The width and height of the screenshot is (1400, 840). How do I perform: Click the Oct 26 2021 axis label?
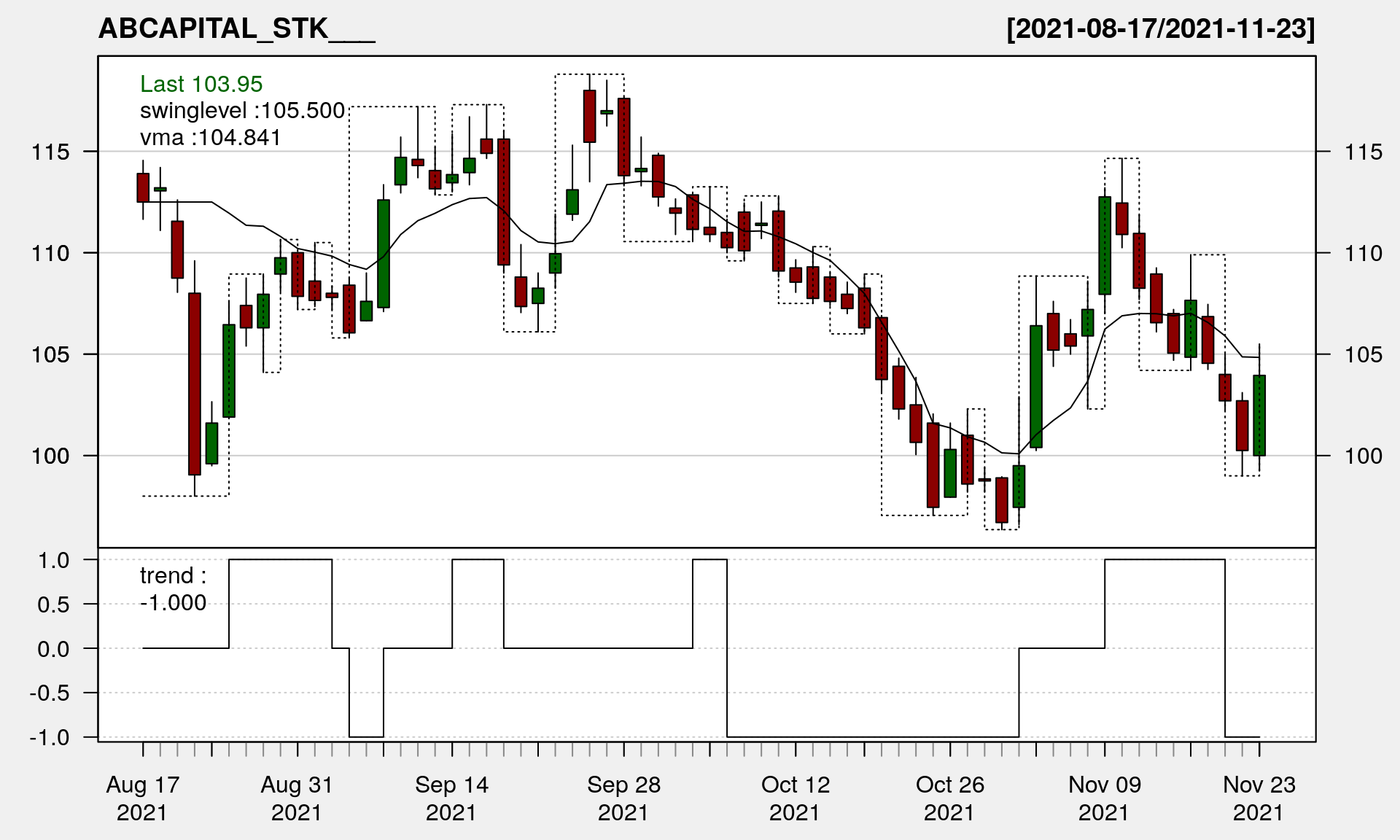(949, 798)
